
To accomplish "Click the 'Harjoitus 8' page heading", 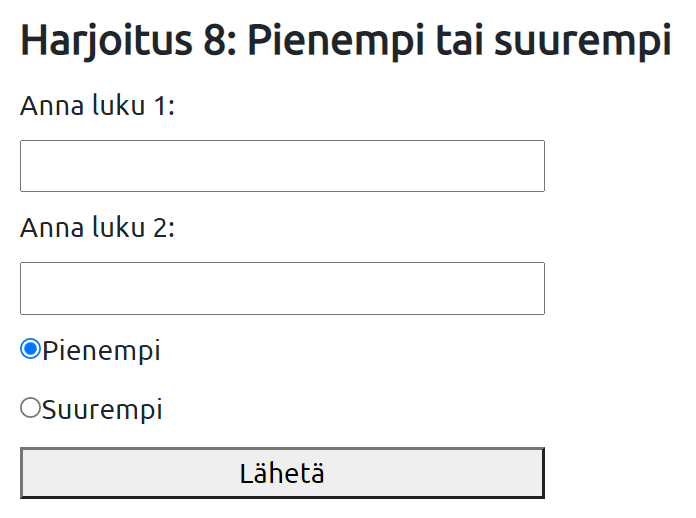I will tap(345, 41).
